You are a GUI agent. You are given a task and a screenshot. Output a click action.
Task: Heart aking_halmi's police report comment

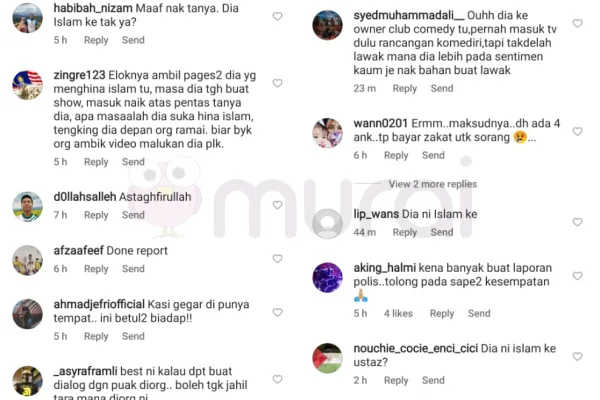(577, 276)
